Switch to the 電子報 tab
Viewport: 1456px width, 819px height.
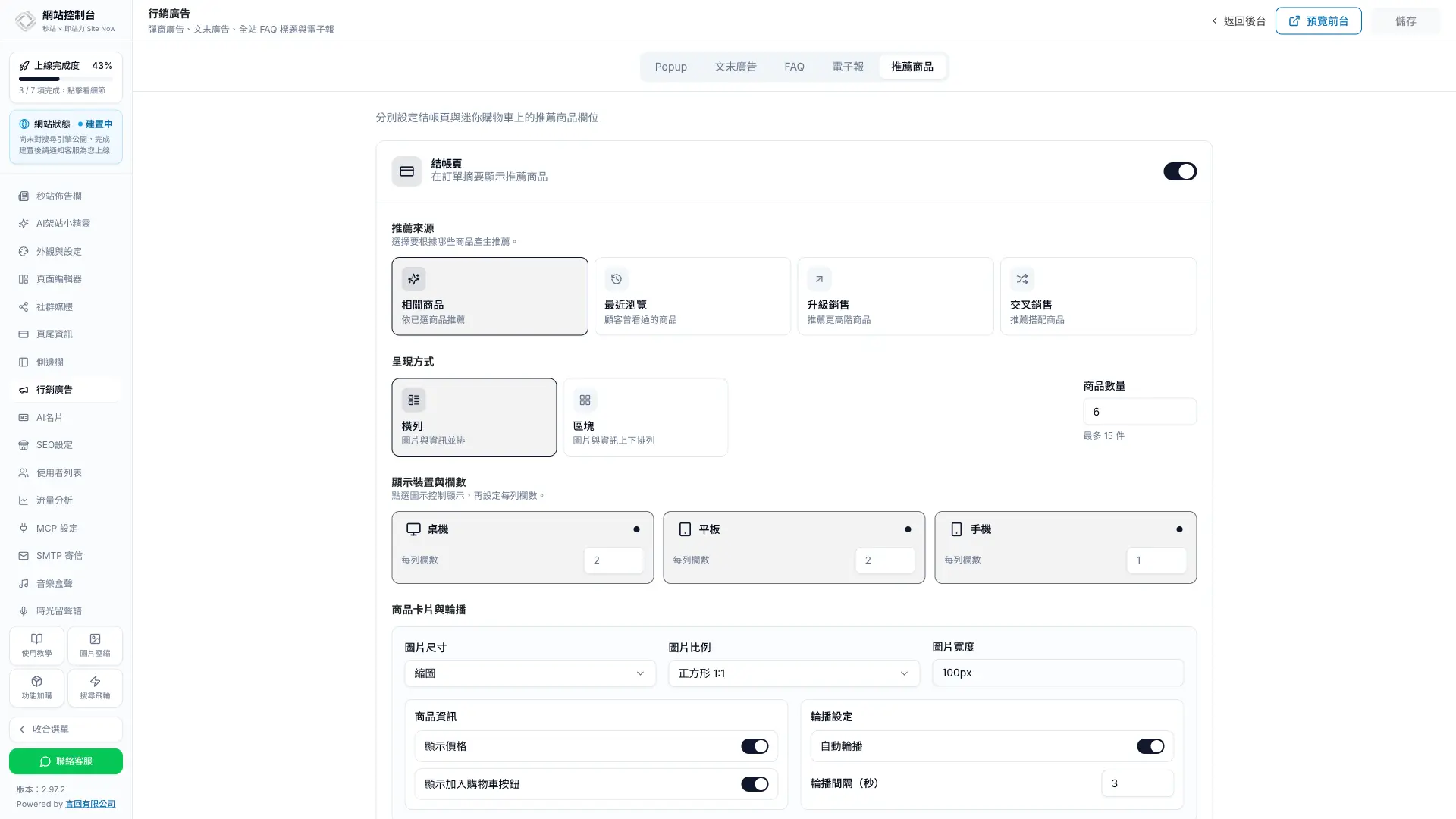(848, 67)
